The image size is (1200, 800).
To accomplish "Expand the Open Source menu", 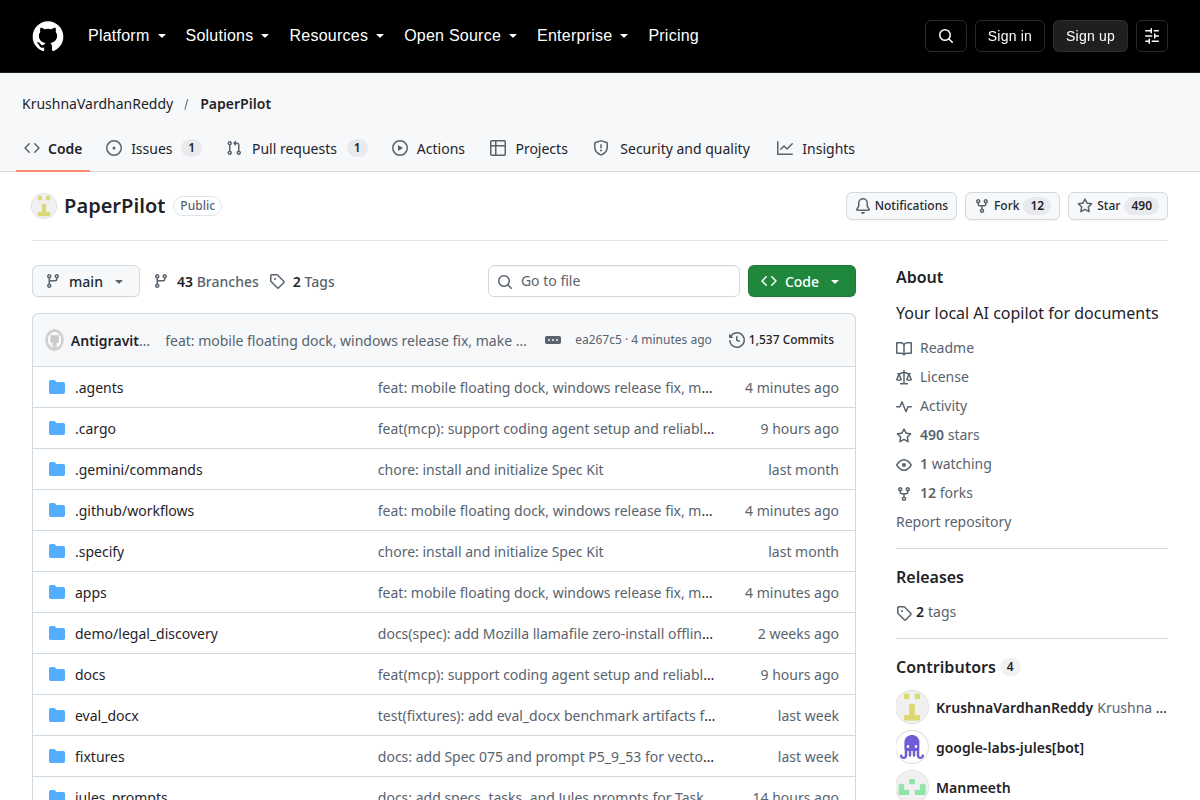I will pos(460,36).
